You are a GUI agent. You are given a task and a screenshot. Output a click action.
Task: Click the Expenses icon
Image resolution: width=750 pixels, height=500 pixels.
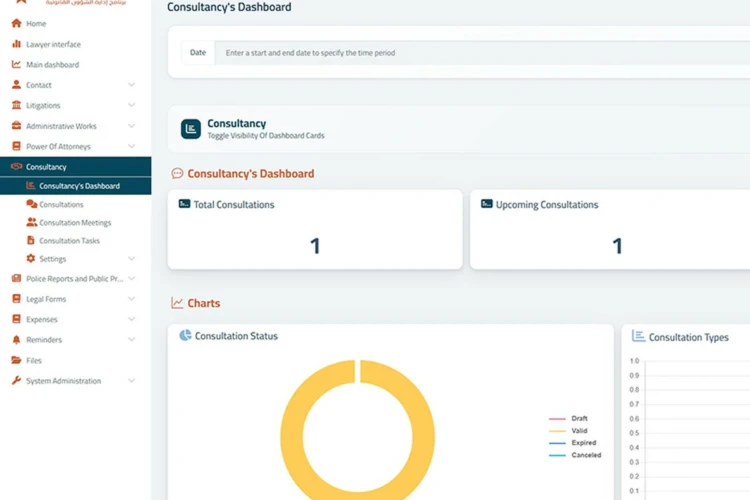[16, 319]
